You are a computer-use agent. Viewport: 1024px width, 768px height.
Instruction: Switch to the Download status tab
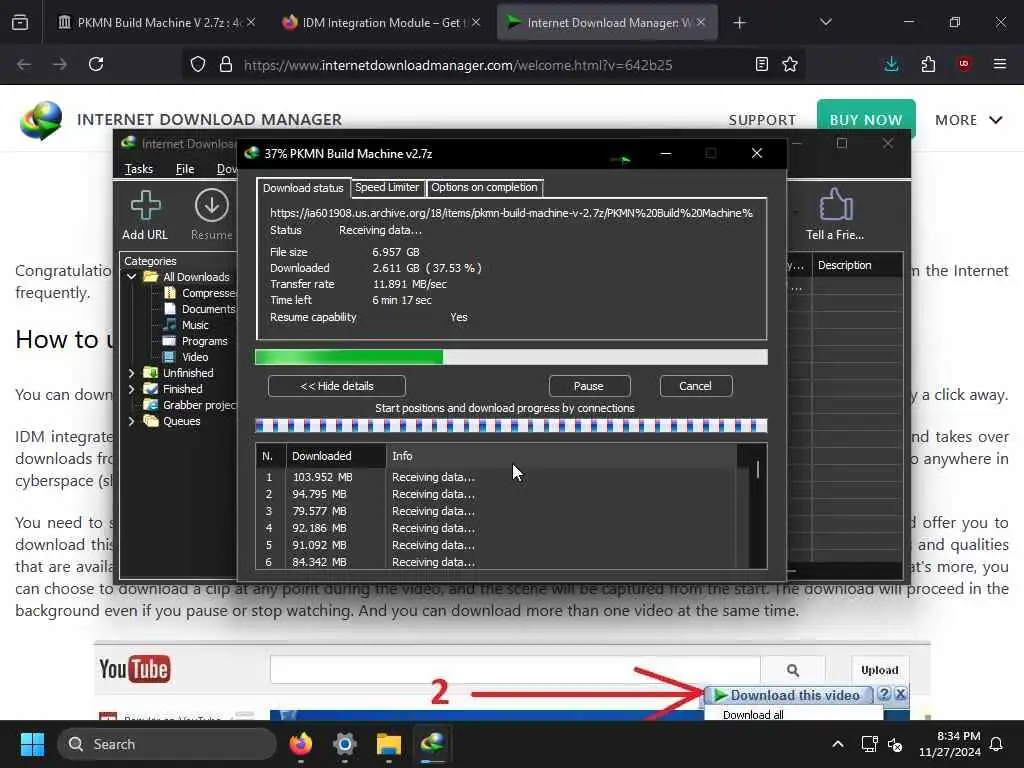[303, 187]
